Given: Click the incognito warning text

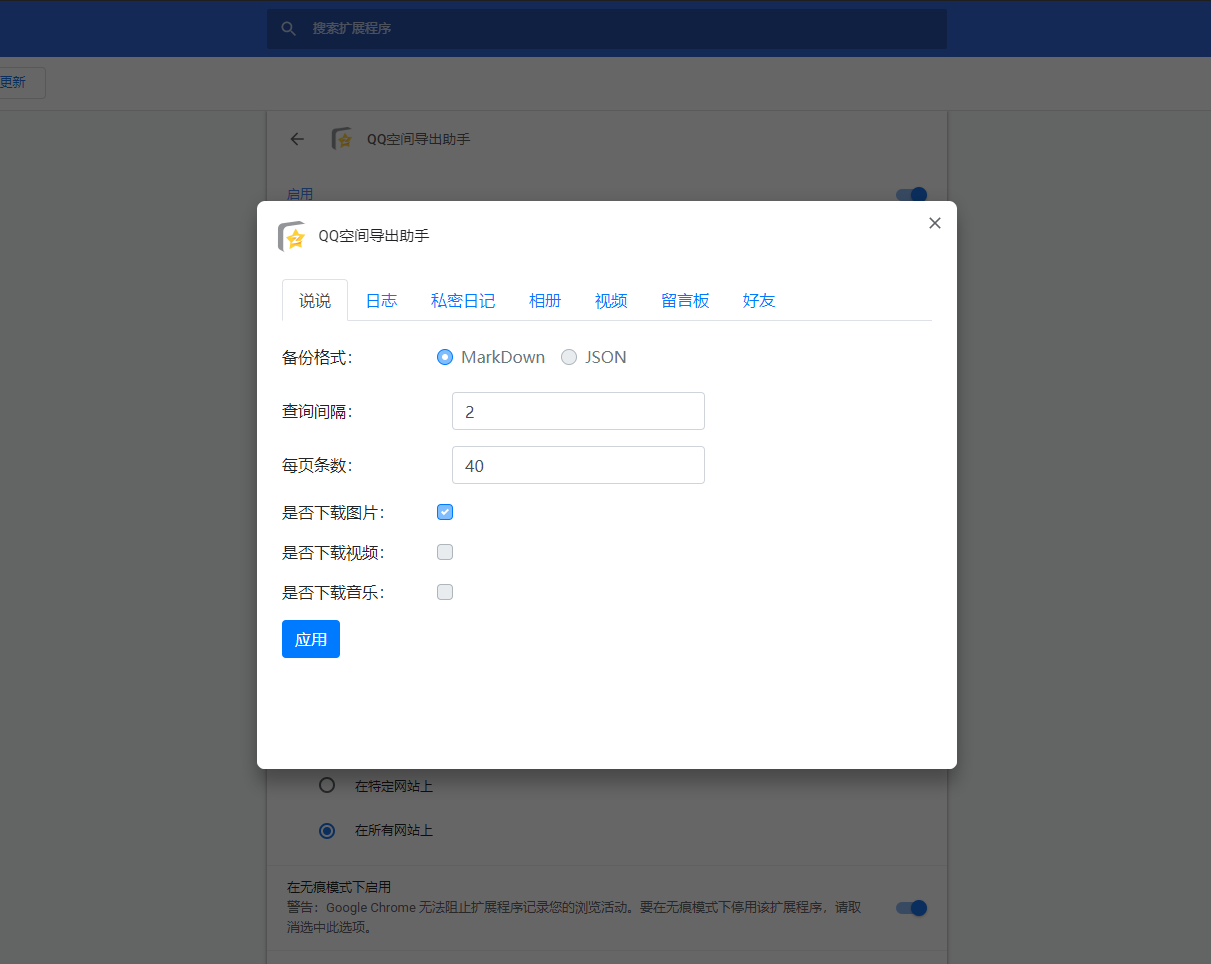Looking at the screenshot, I should tap(574, 917).
